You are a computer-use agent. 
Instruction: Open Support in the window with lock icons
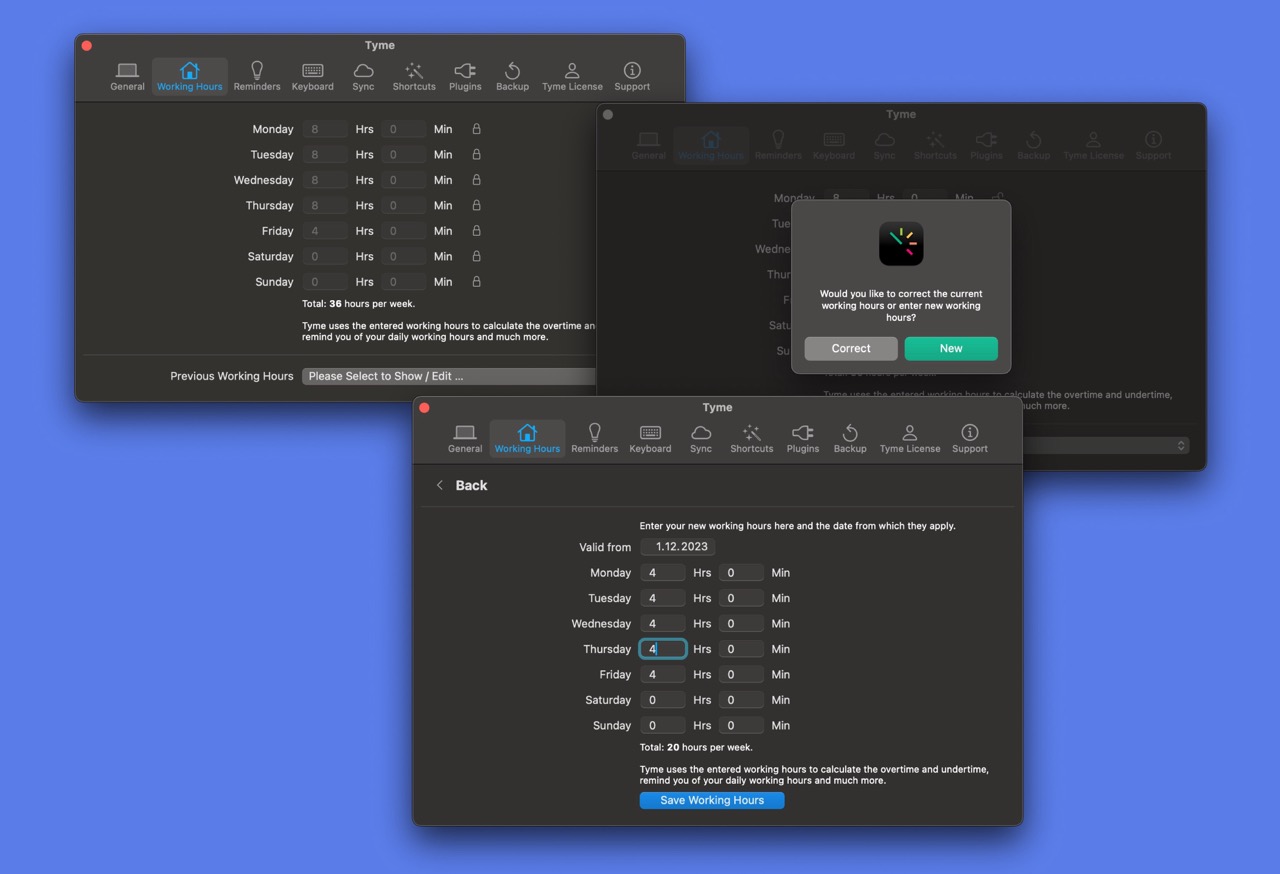[632, 76]
